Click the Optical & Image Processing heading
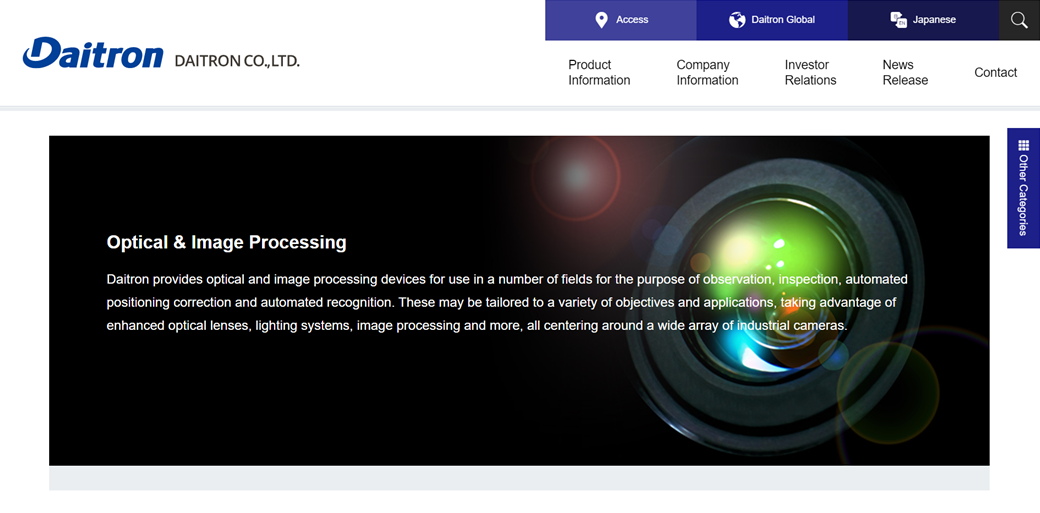 pos(226,242)
